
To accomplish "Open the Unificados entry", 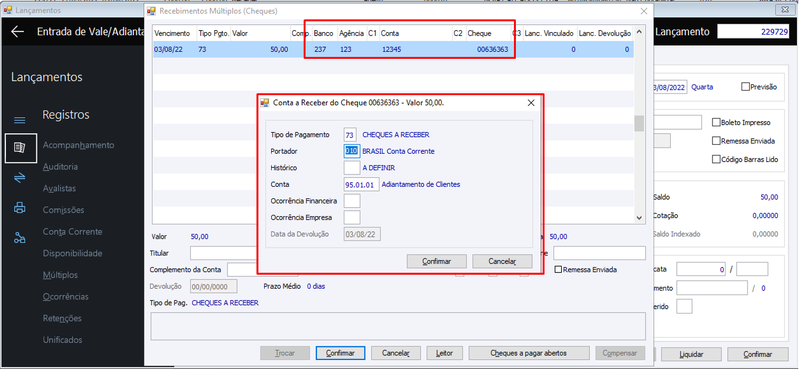I will point(62,340).
